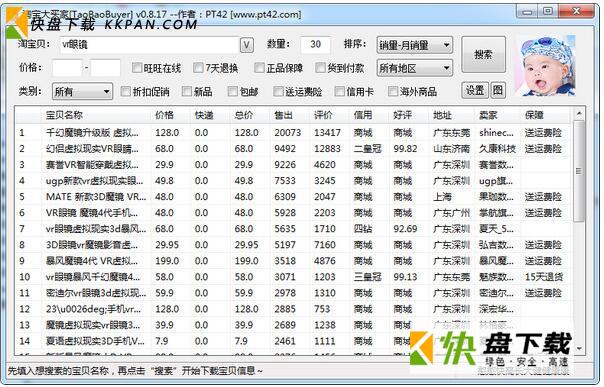Open the 所有地区 region dropdown
This screenshot has height=387, width=604.
pos(414,69)
